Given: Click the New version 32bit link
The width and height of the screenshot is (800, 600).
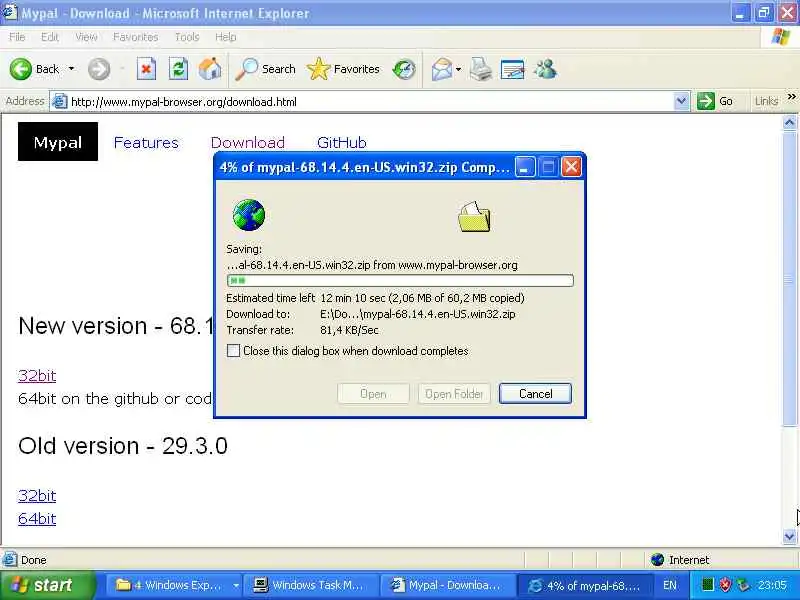Looking at the screenshot, I should click(x=37, y=376).
